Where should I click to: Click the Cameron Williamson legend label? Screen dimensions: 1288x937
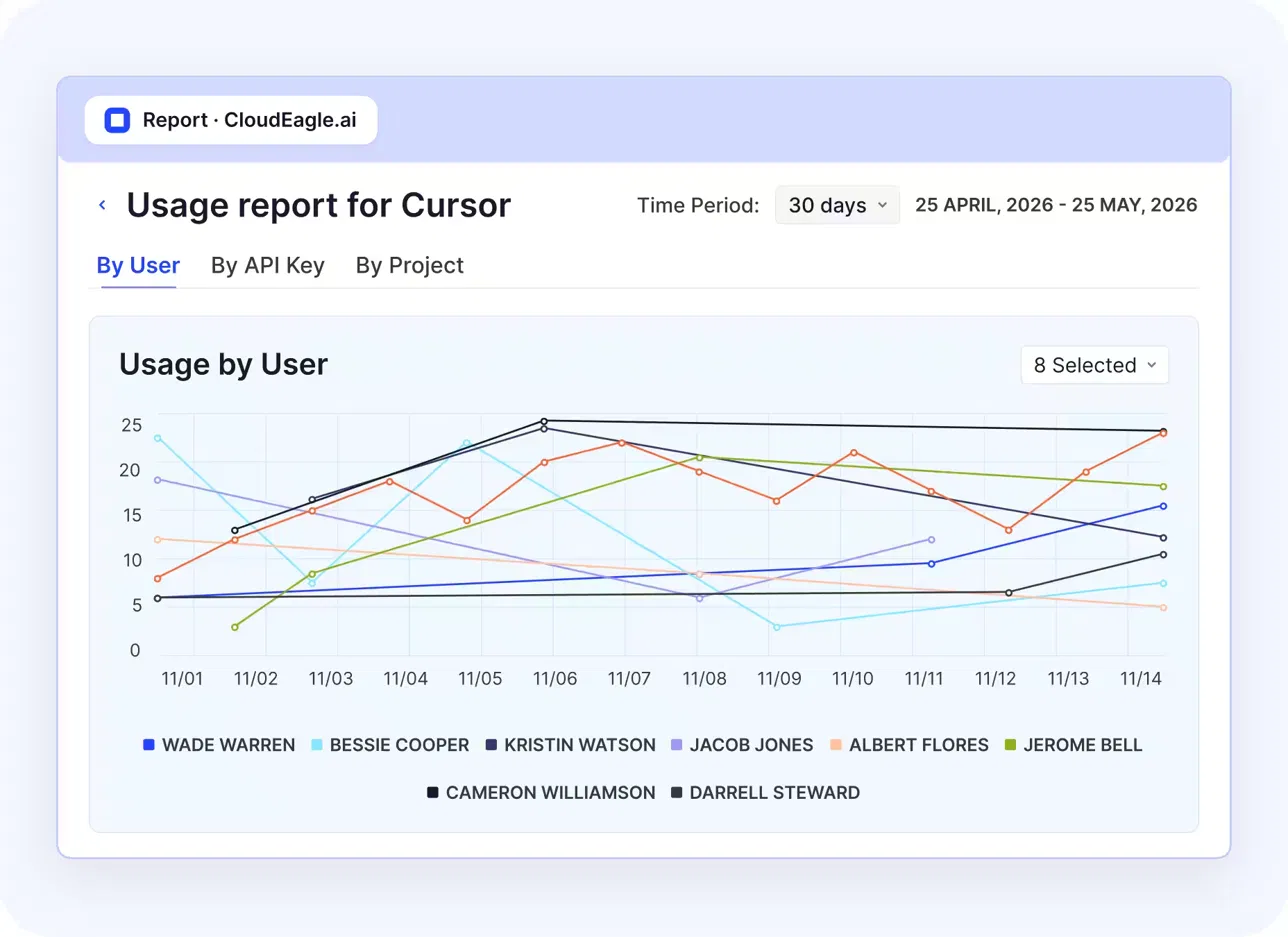tap(551, 793)
